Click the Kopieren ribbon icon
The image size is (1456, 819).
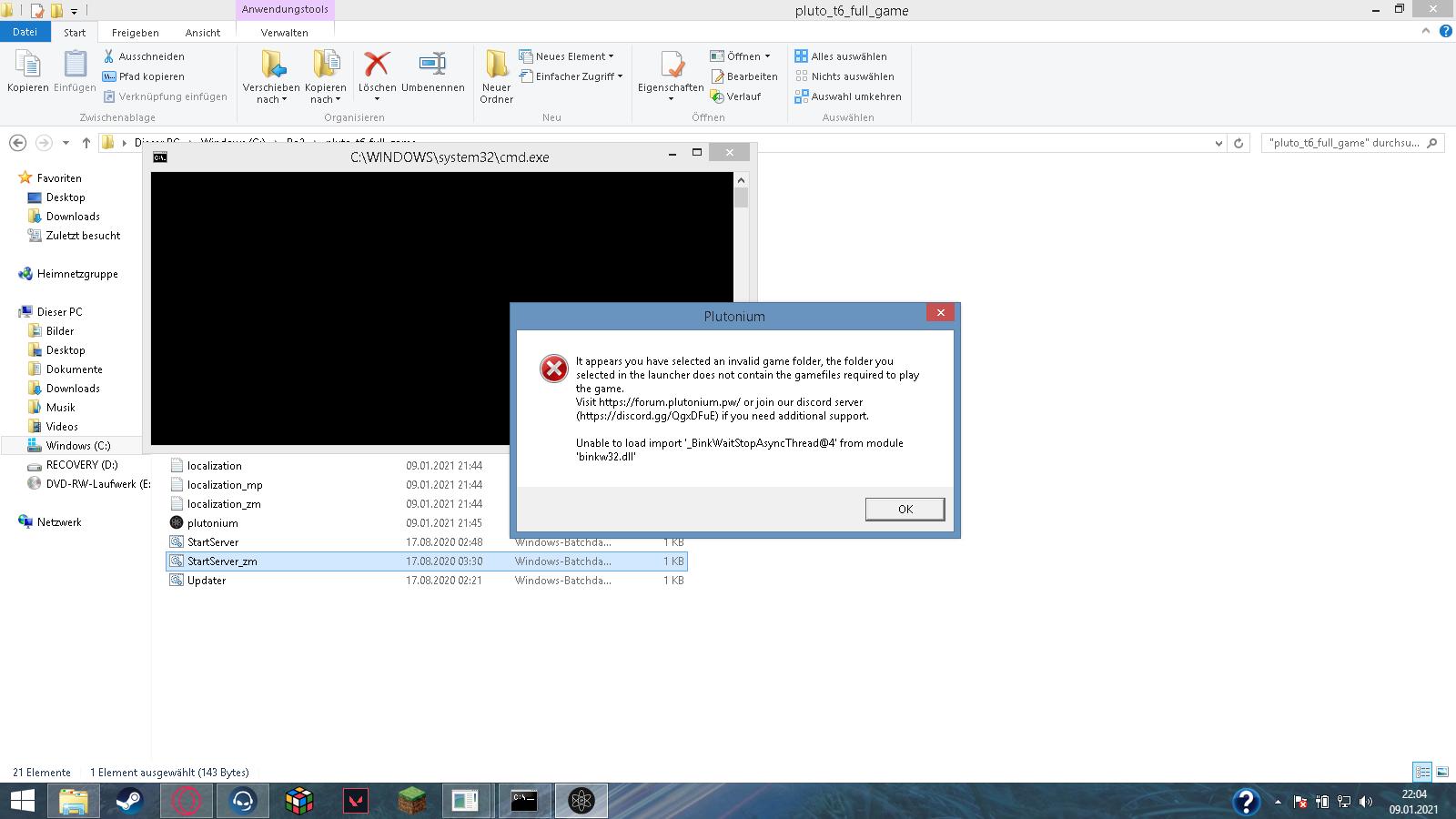tap(28, 71)
